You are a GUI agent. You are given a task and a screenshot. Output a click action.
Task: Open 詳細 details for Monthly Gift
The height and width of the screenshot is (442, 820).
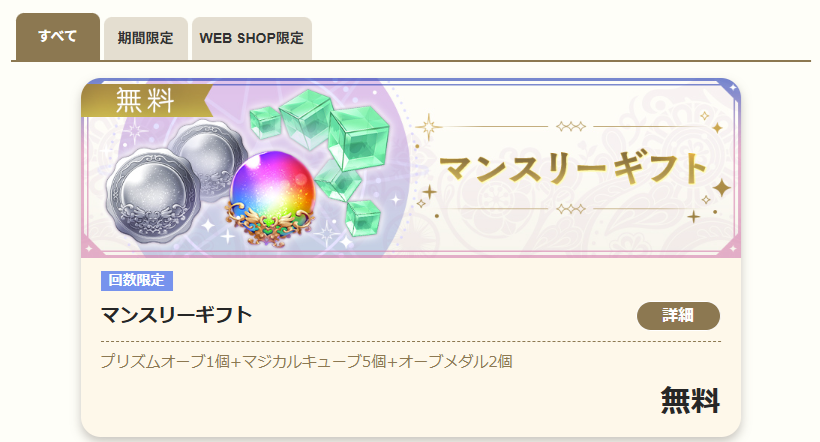tap(678, 315)
